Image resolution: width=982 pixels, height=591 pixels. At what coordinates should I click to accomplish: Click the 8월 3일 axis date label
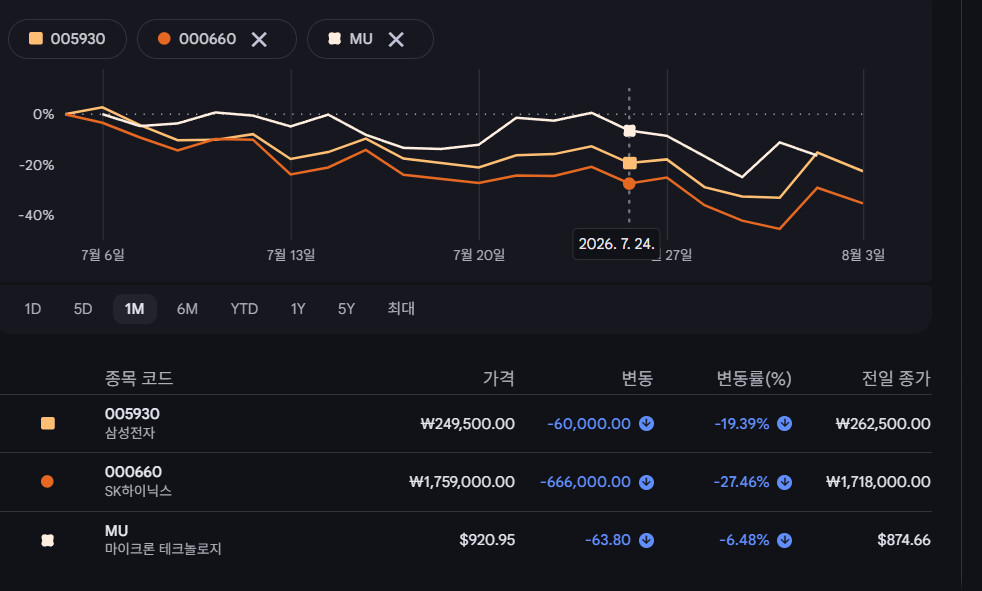coord(863,255)
